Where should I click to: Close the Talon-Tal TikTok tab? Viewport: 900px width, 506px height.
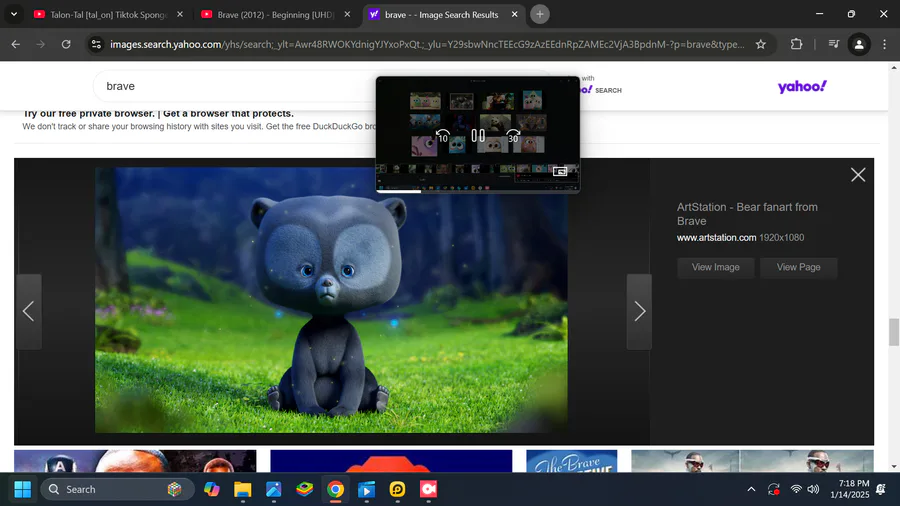click(180, 14)
